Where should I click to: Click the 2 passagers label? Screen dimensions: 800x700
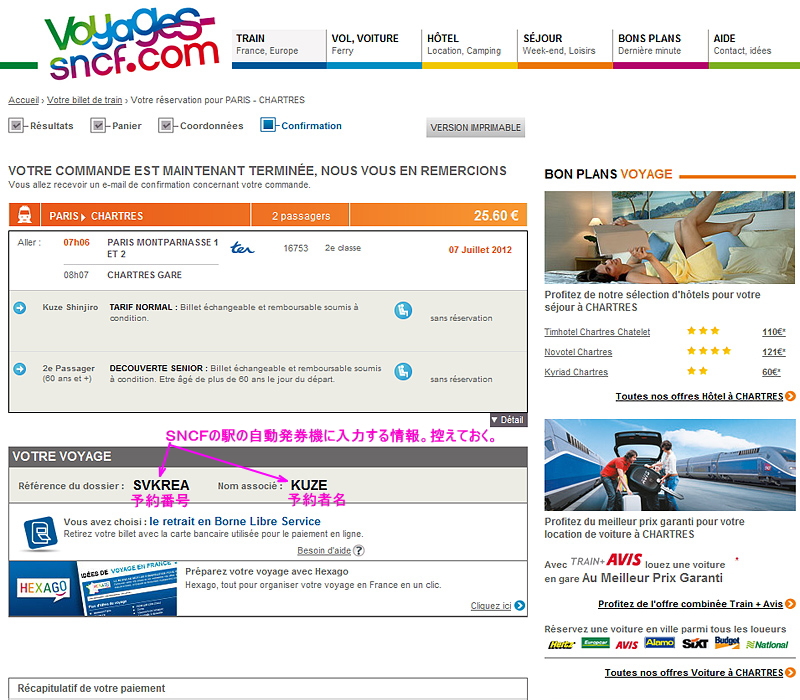pyautogui.click(x=301, y=216)
